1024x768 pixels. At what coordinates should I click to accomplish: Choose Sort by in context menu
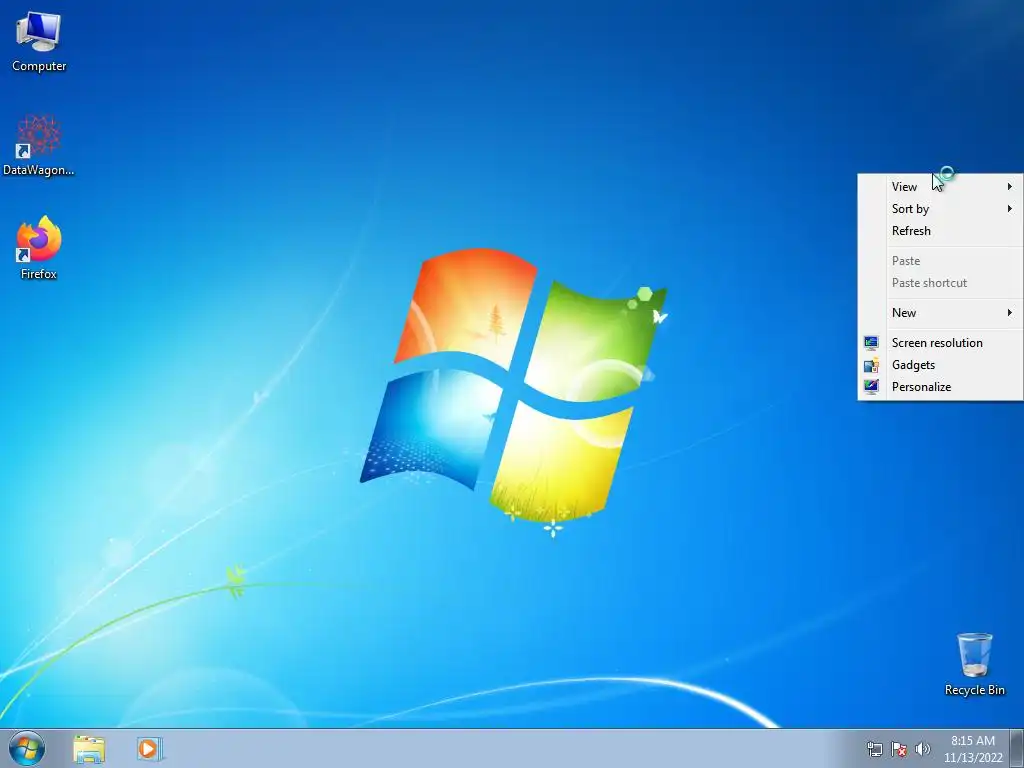[940, 209]
